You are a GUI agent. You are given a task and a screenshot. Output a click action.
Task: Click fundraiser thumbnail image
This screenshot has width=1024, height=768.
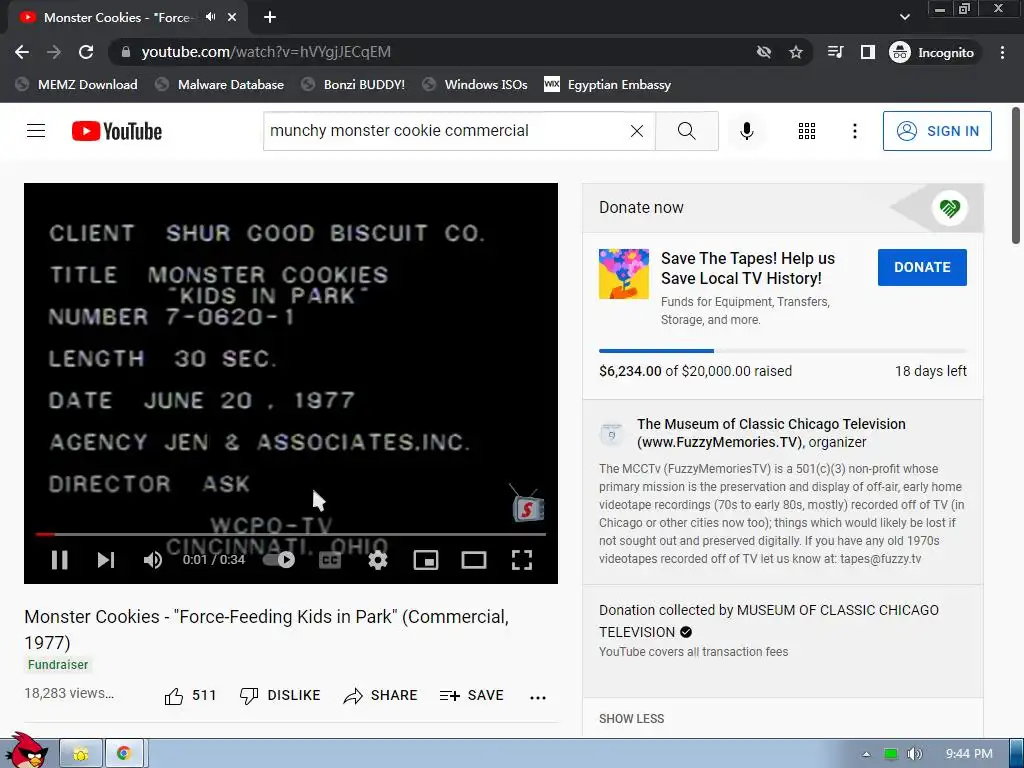[624, 274]
